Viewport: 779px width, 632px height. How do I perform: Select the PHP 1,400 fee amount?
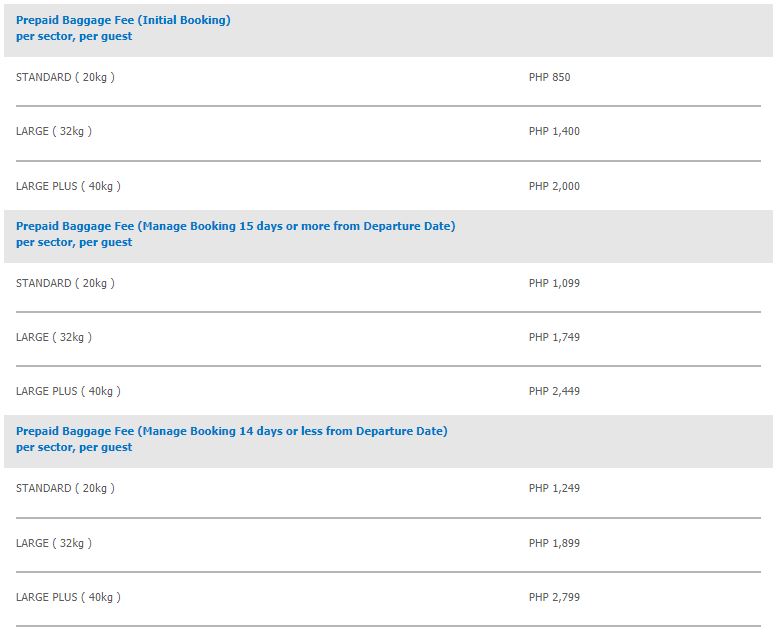[x=554, y=131]
